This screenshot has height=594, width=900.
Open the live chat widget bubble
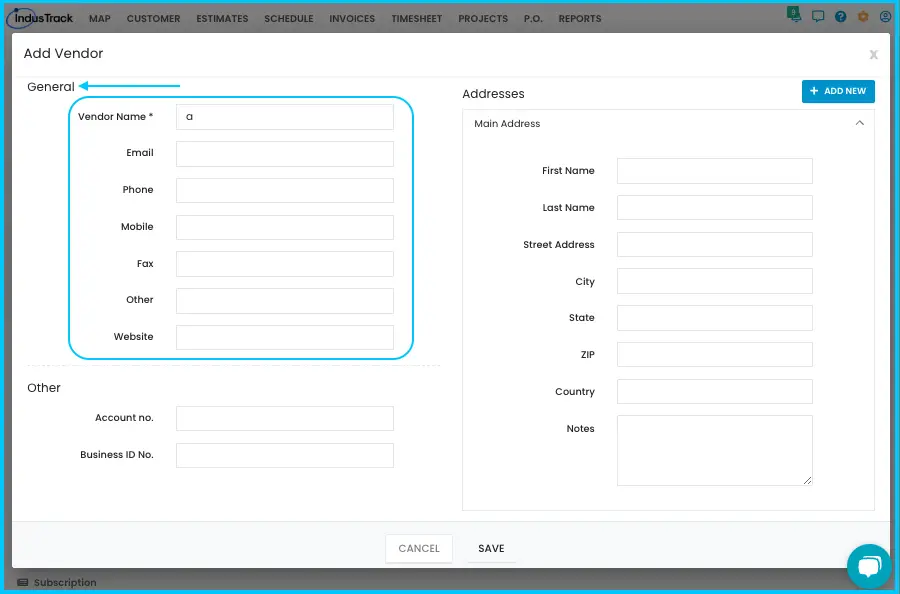pyautogui.click(x=870, y=566)
